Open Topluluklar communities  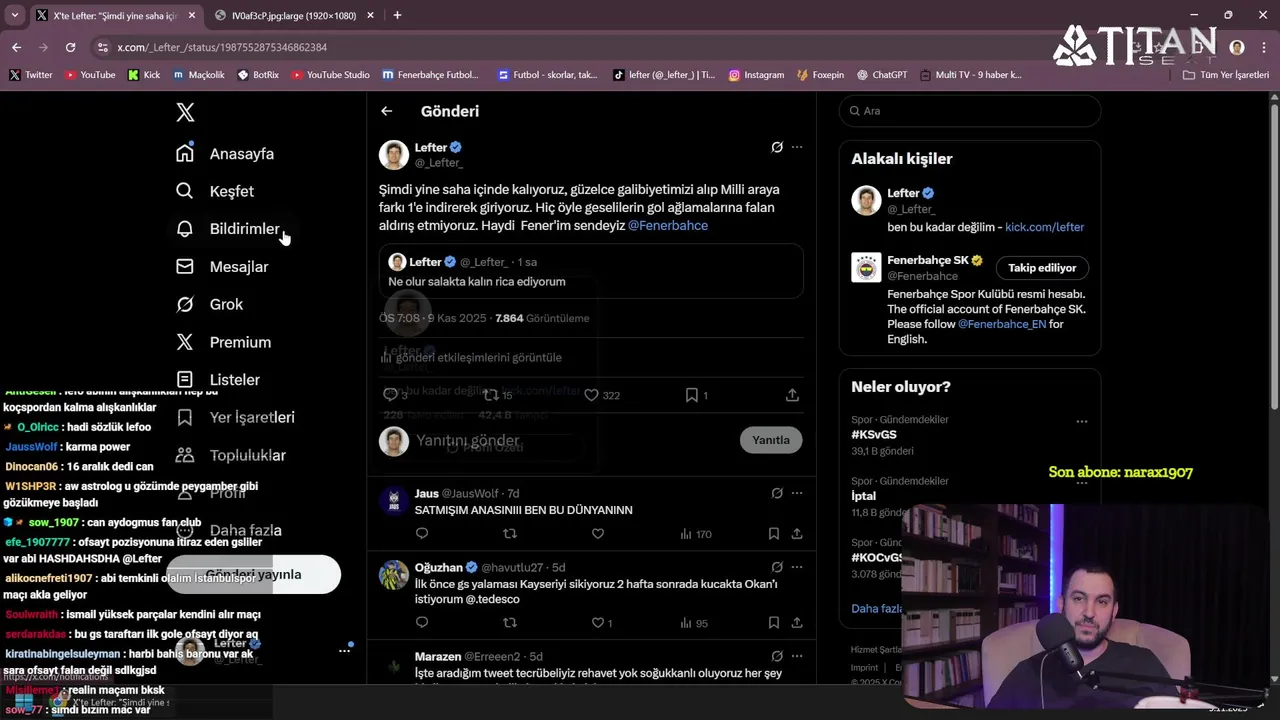tap(231, 455)
